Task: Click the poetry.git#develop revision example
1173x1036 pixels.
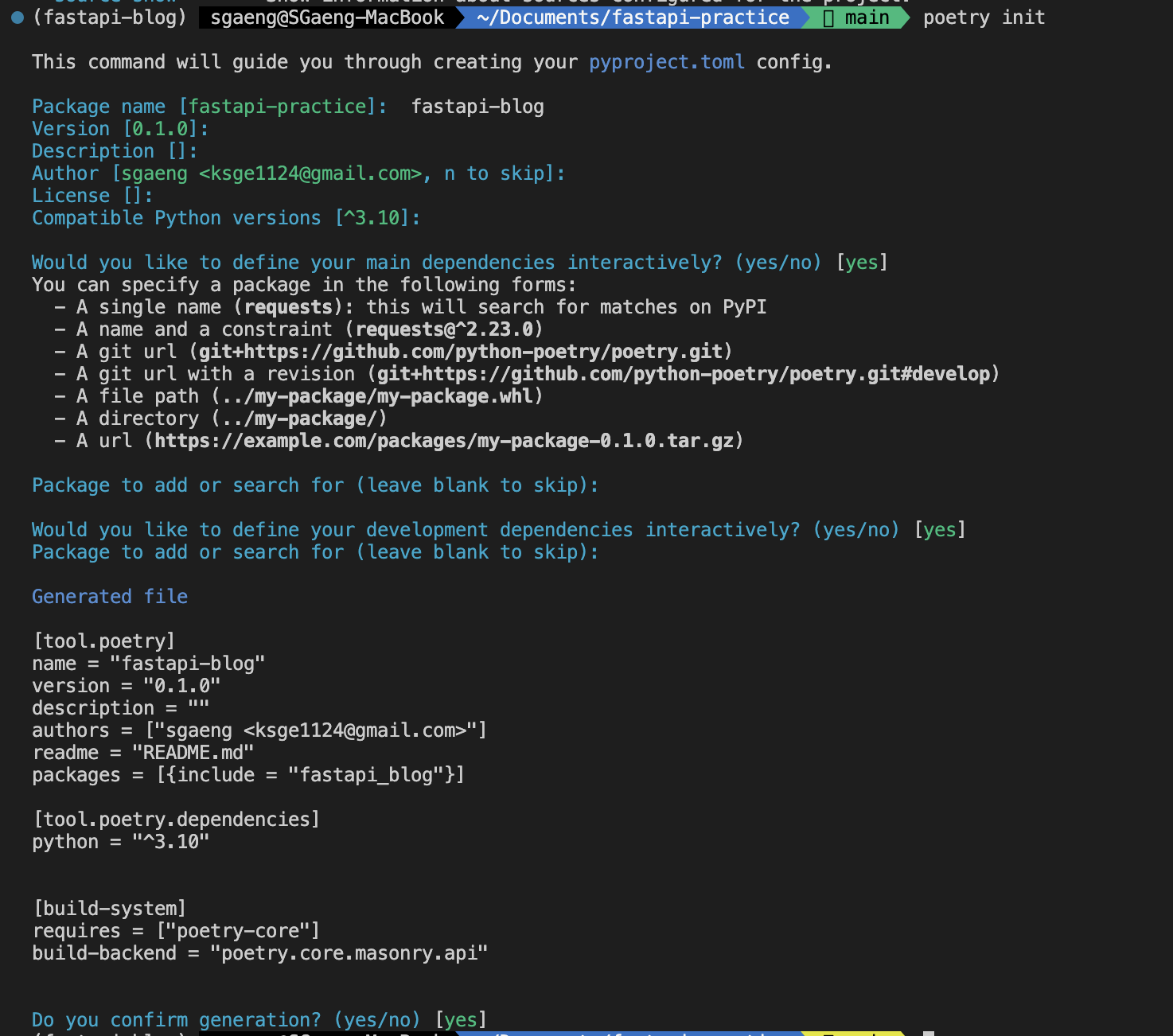Action: tap(684, 374)
